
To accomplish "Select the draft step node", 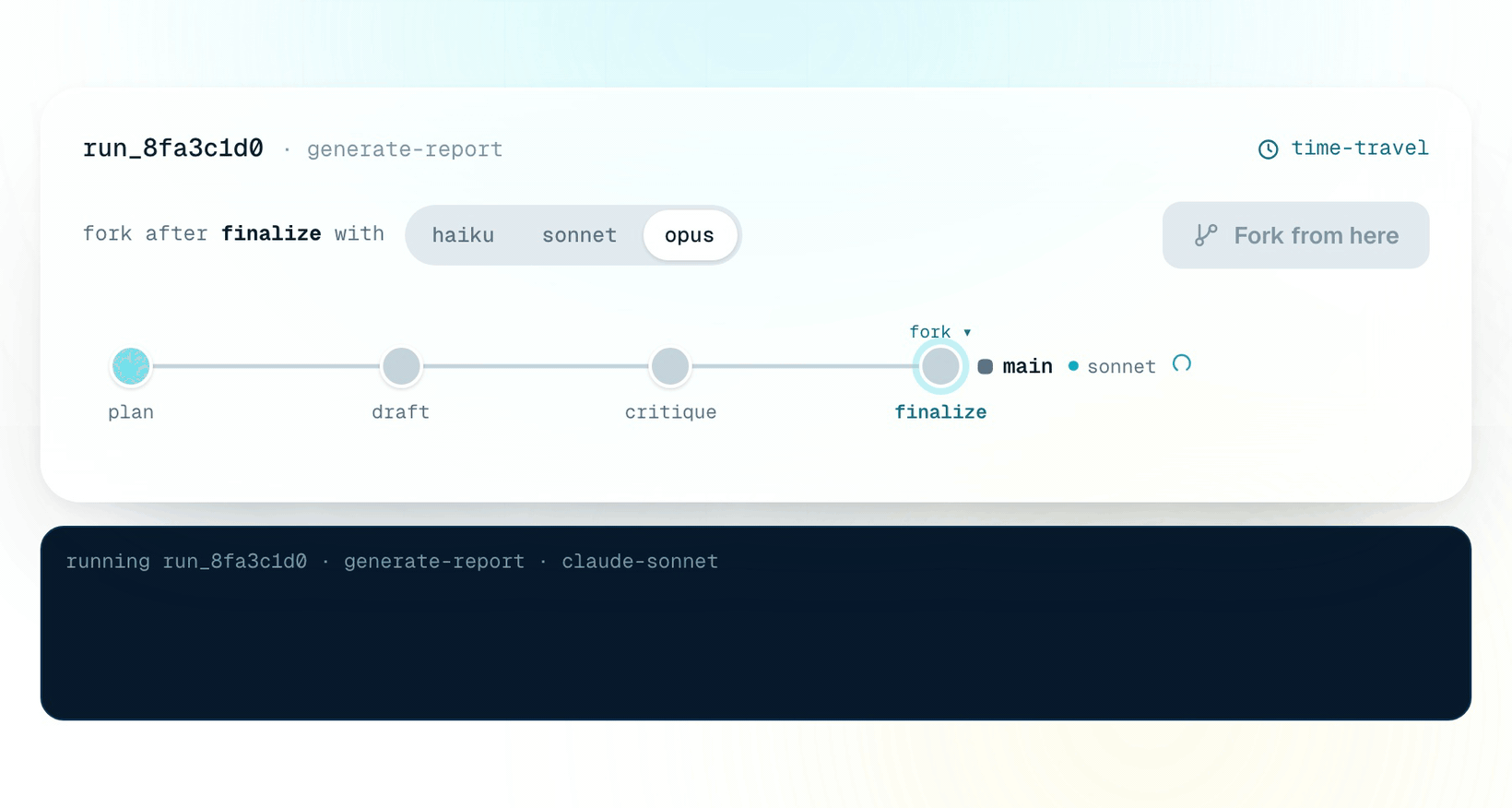I will 401,366.
